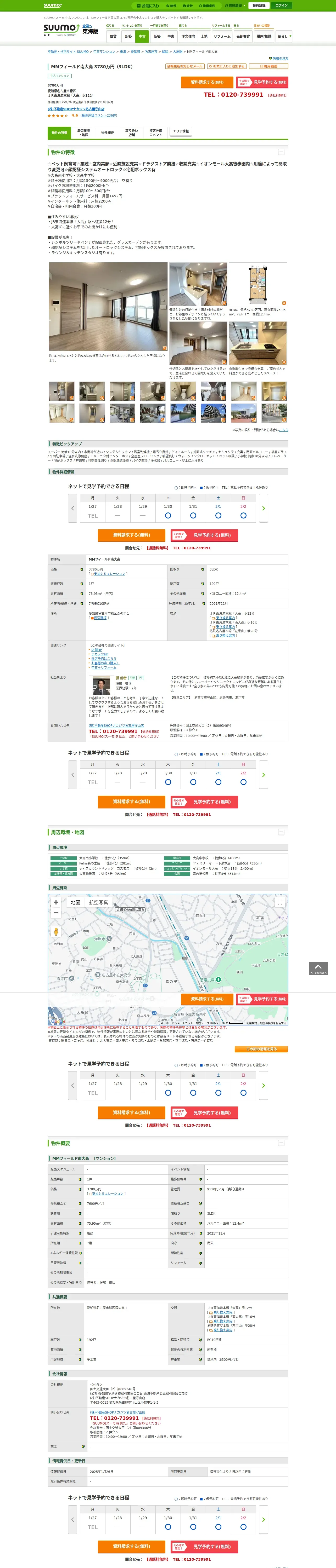Switch to the 取り扱い店舗 page tab

click(x=132, y=133)
